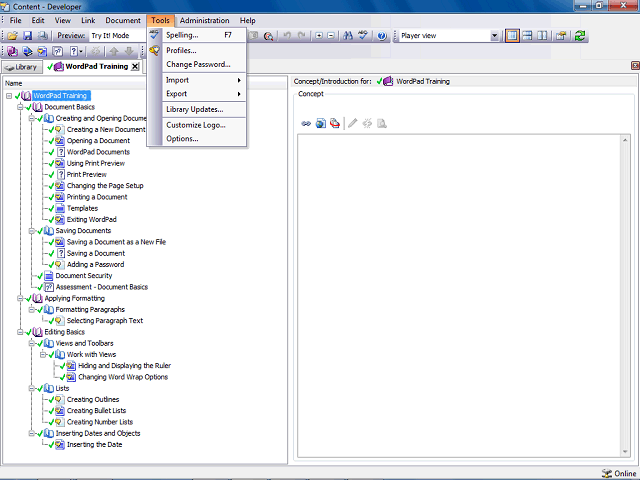Choose Library Updates... in Tools menu
The width and height of the screenshot is (640, 480).
click(x=197, y=109)
